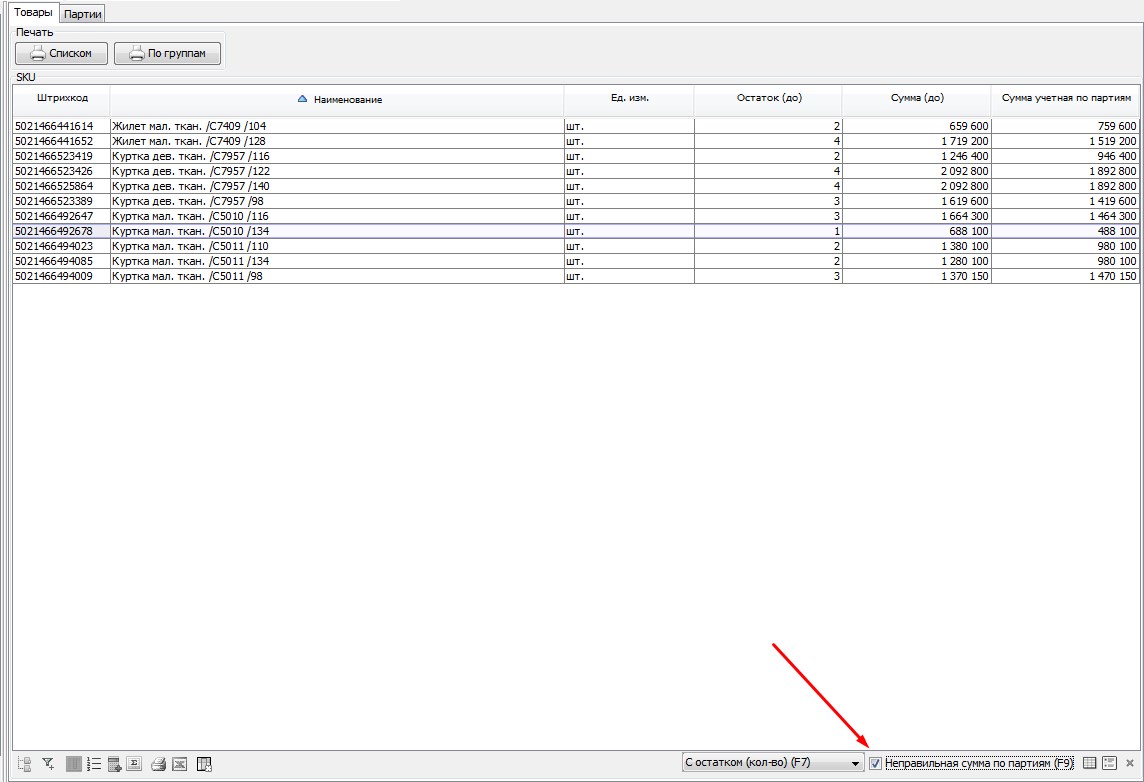Uncheck 'Неправильная сумма по партиям (F9)' checkbox

point(876,763)
